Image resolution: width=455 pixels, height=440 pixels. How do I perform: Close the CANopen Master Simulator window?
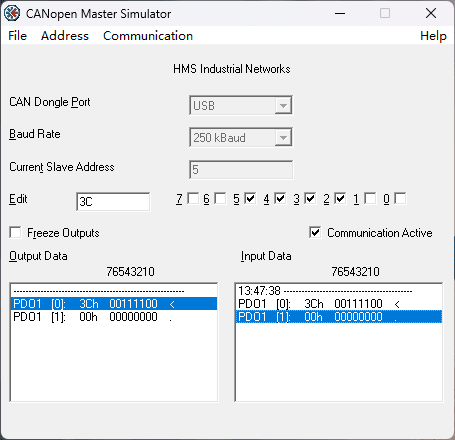431,13
